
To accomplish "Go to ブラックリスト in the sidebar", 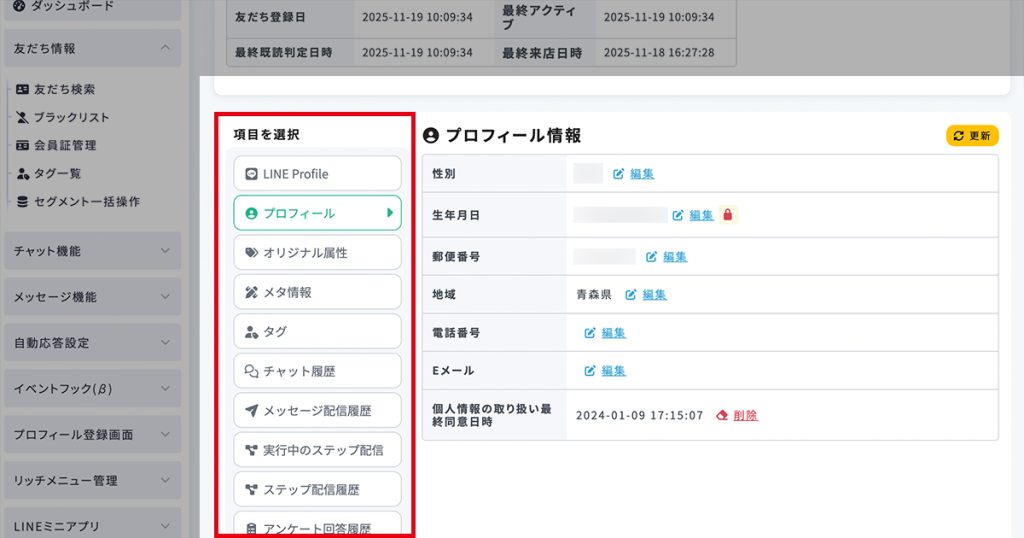I will coord(71,117).
